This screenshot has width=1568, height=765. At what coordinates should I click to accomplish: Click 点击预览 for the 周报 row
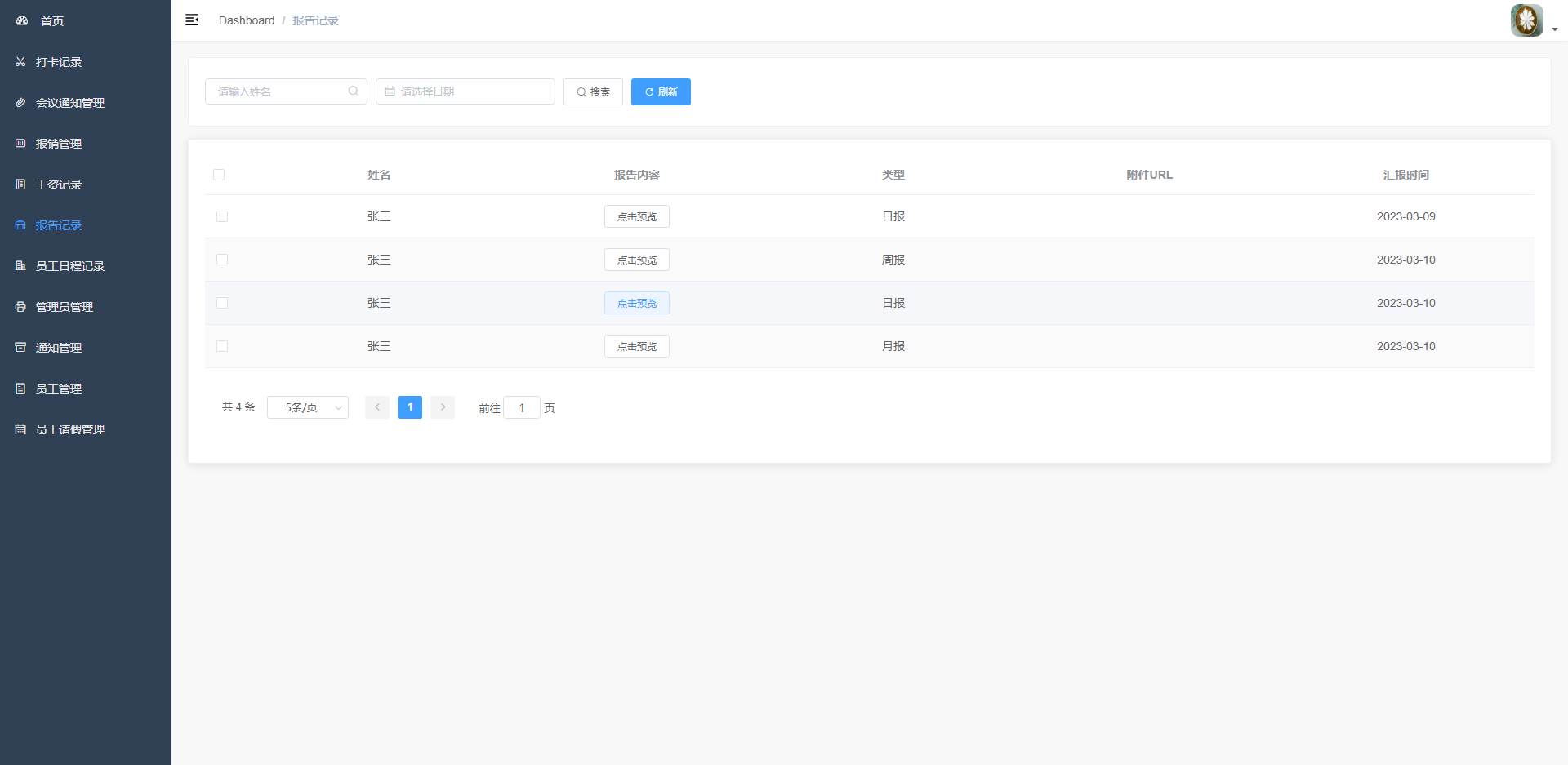tap(637, 260)
